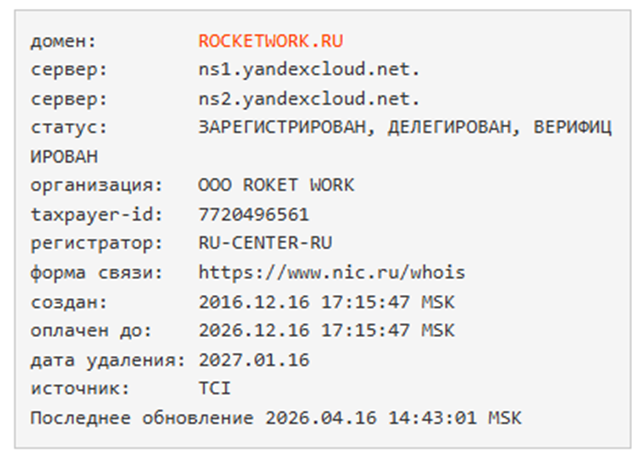The image size is (644, 463).
Task: Click the paid-until date 2026.12.16 17:15:47 MSK
Action: (x=327, y=330)
